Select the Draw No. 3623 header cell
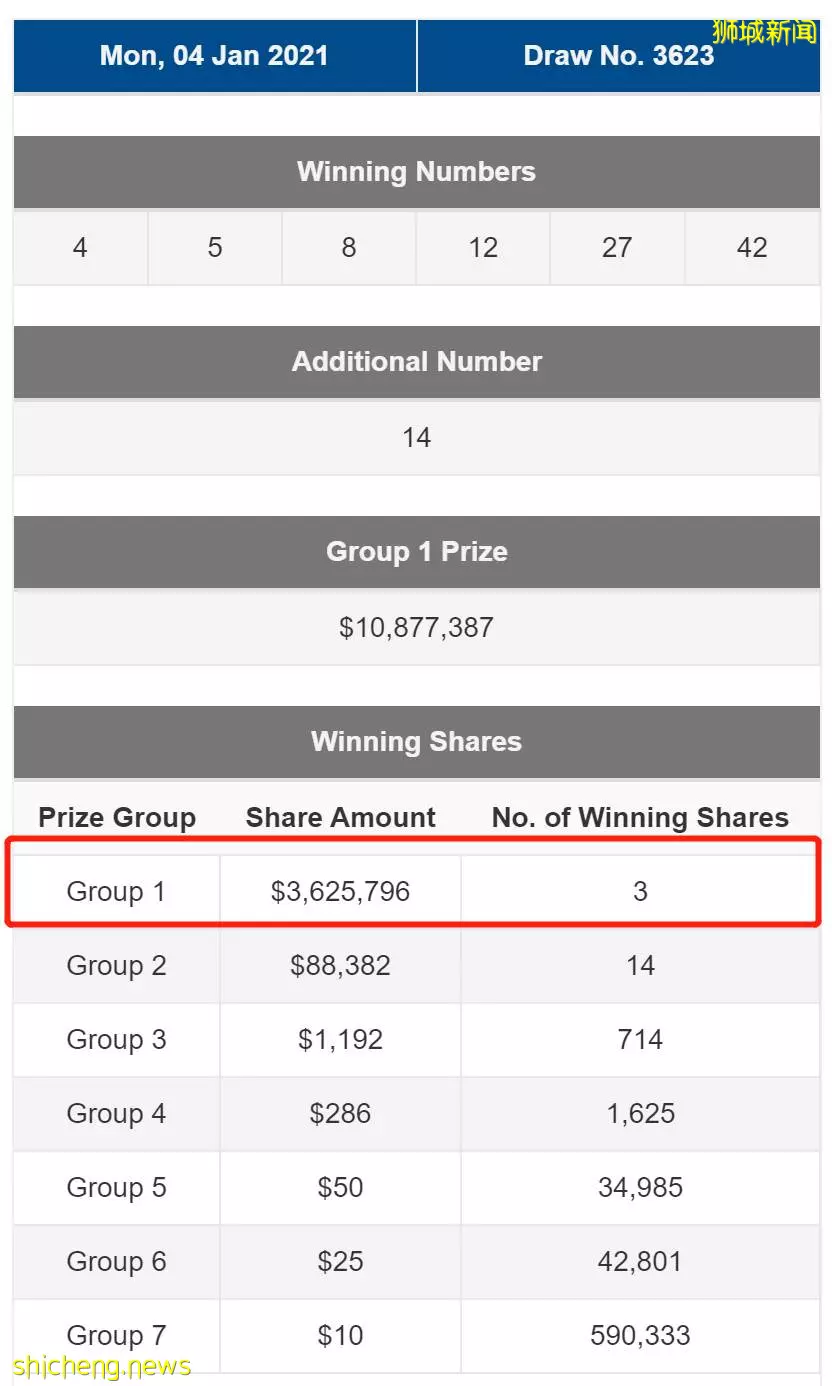The height and width of the screenshot is (1386, 832). [619, 55]
